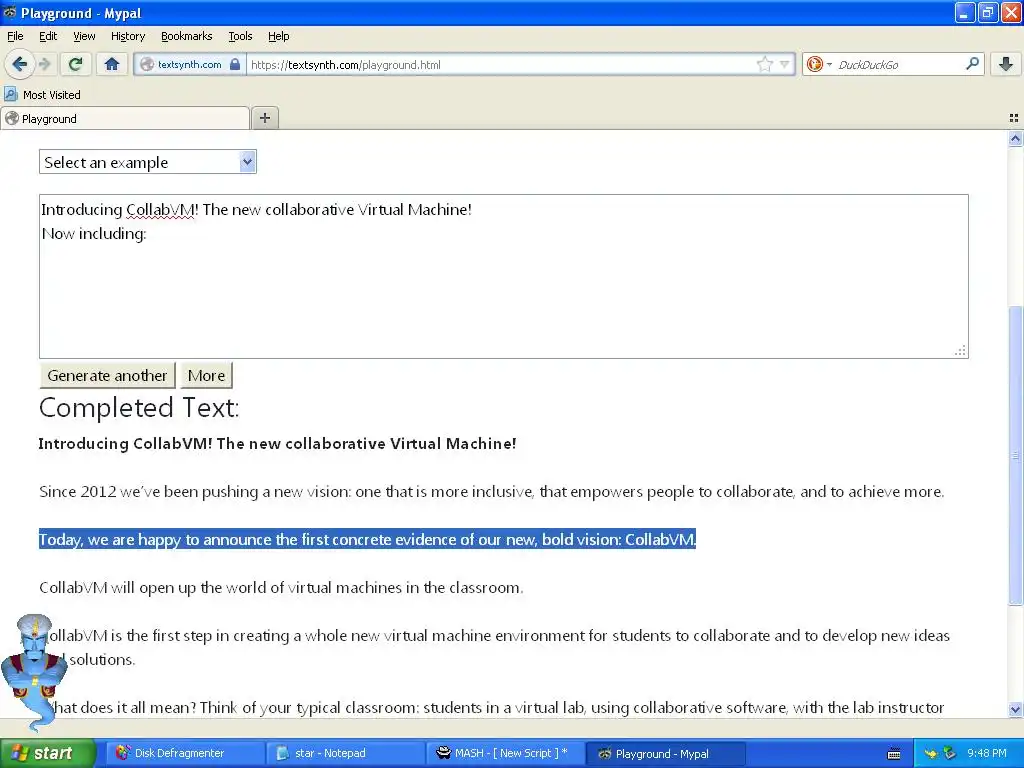Click the Mypal raccoon icon in title bar
The height and width of the screenshot is (768, 1024).
tap(10, 12)
